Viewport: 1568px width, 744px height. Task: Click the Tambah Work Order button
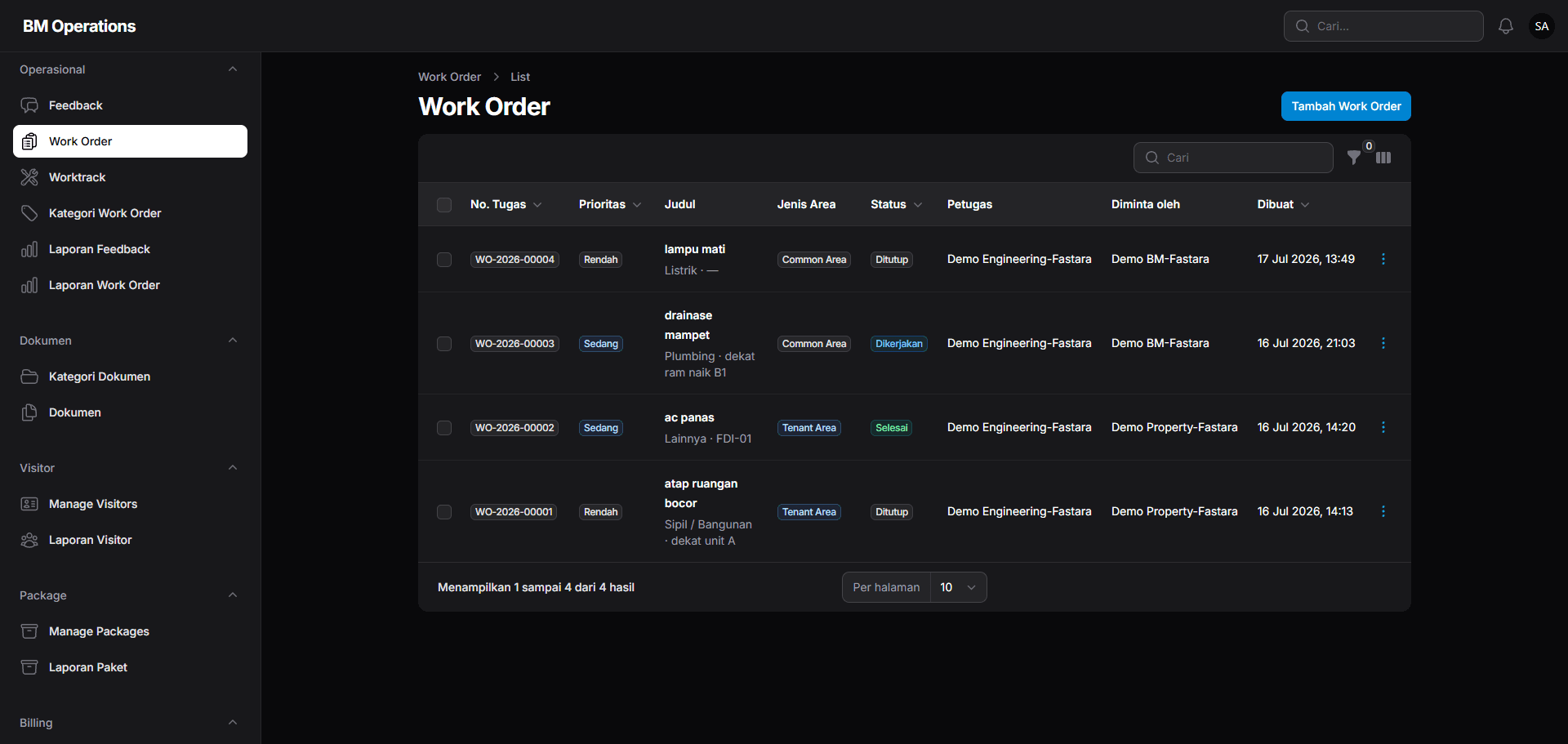click(1346, 106)
